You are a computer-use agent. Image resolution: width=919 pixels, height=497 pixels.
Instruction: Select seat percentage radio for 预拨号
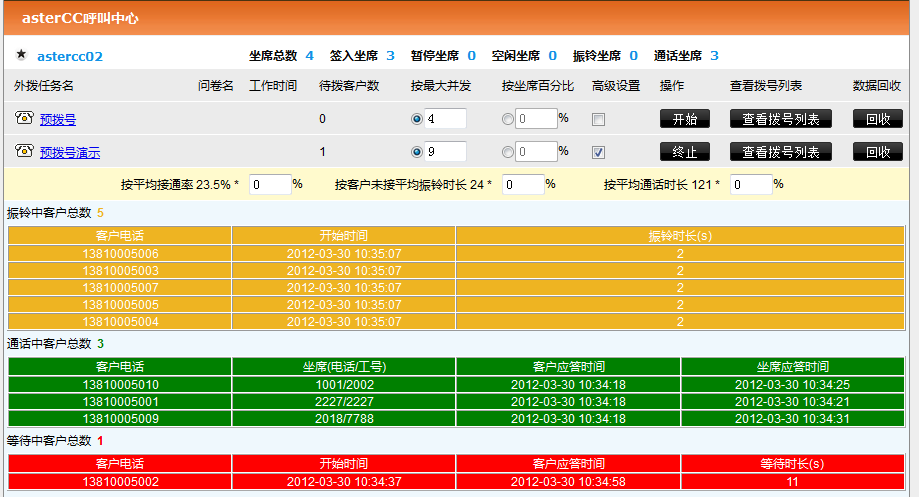click(508, 119)
